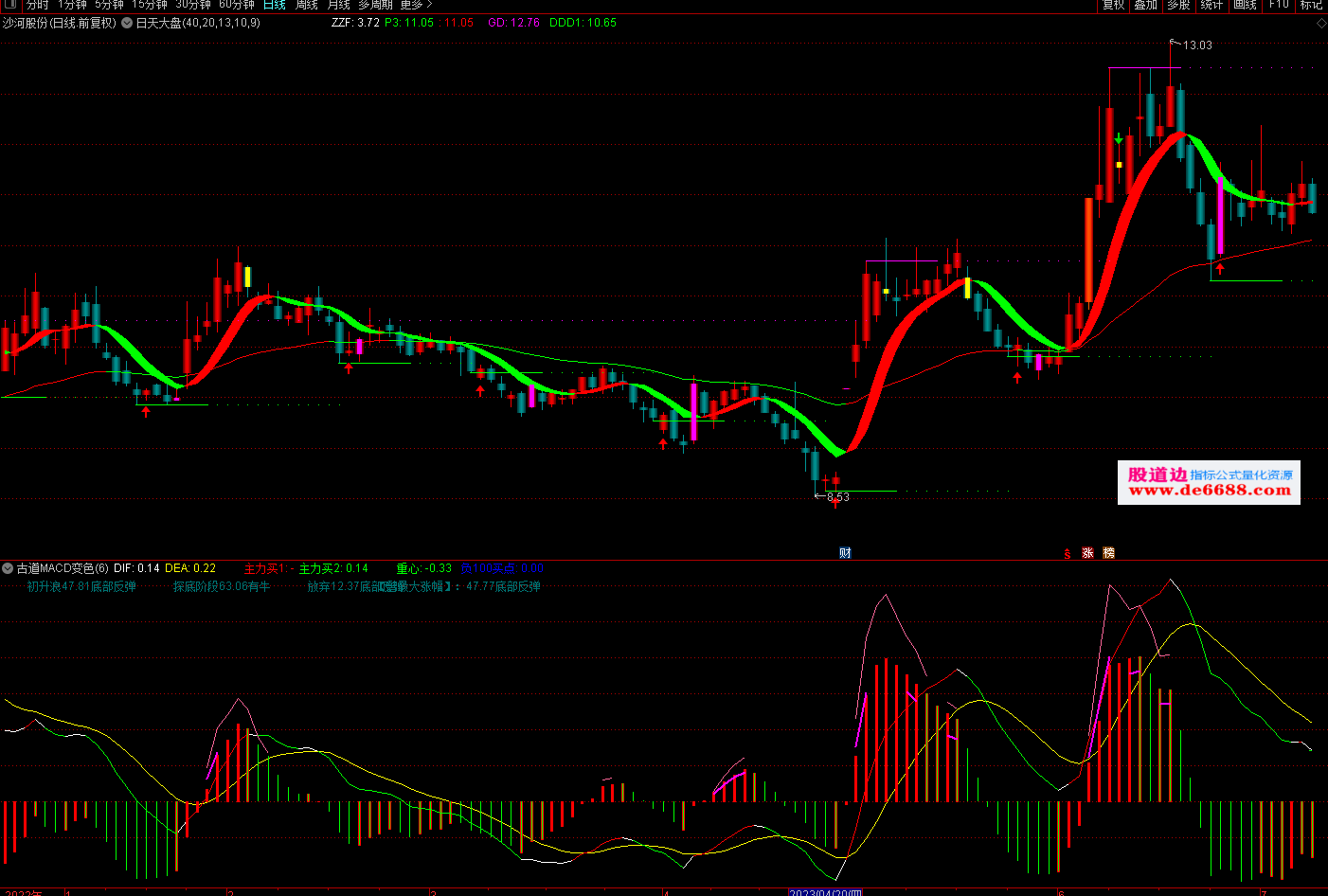Expand the 日天大盘 indicator dropdown arrow
The image size is (1328, 896).
point(127,23)
